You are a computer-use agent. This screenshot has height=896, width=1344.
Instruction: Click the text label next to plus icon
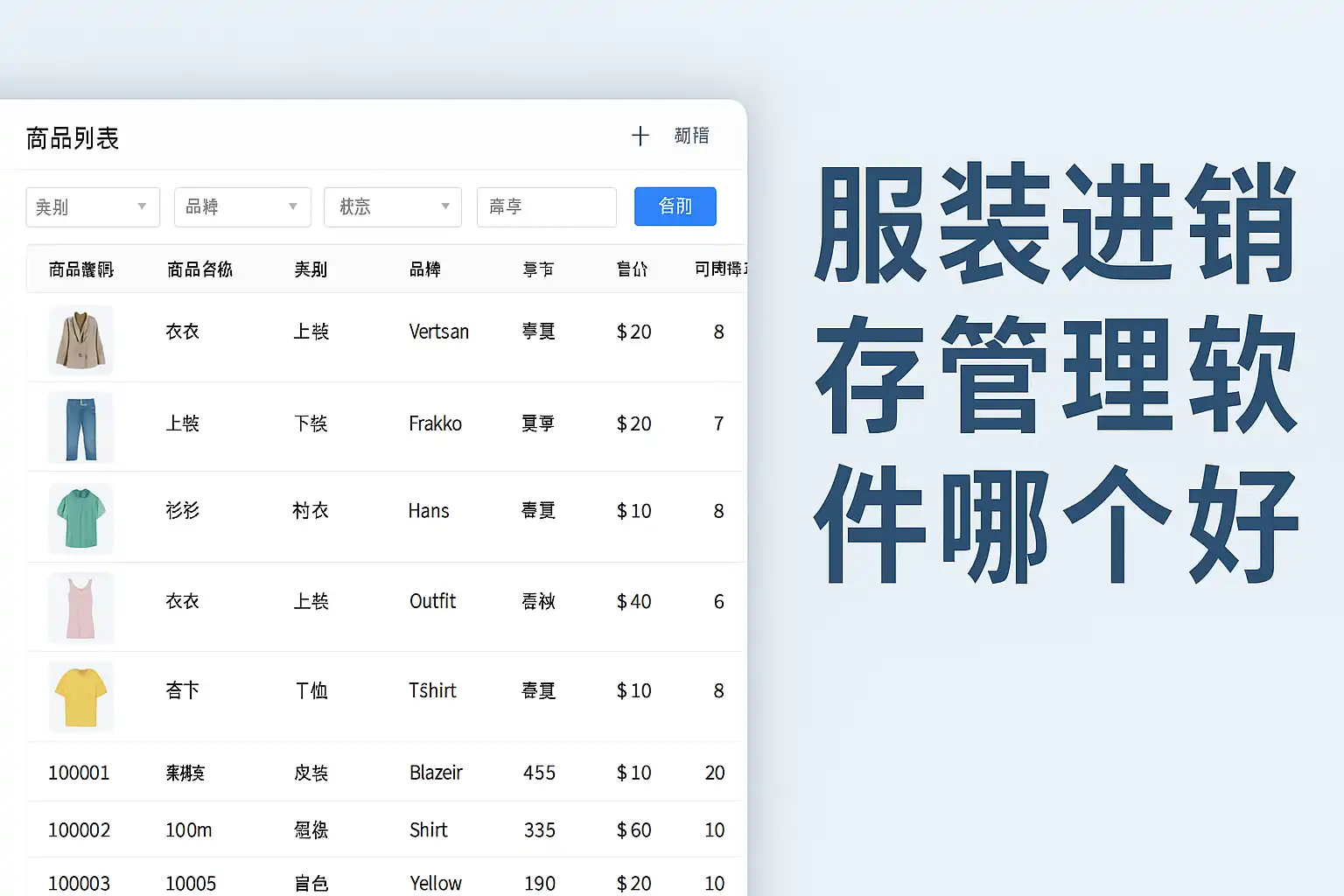pyautogui.click(x=691, y=136)
